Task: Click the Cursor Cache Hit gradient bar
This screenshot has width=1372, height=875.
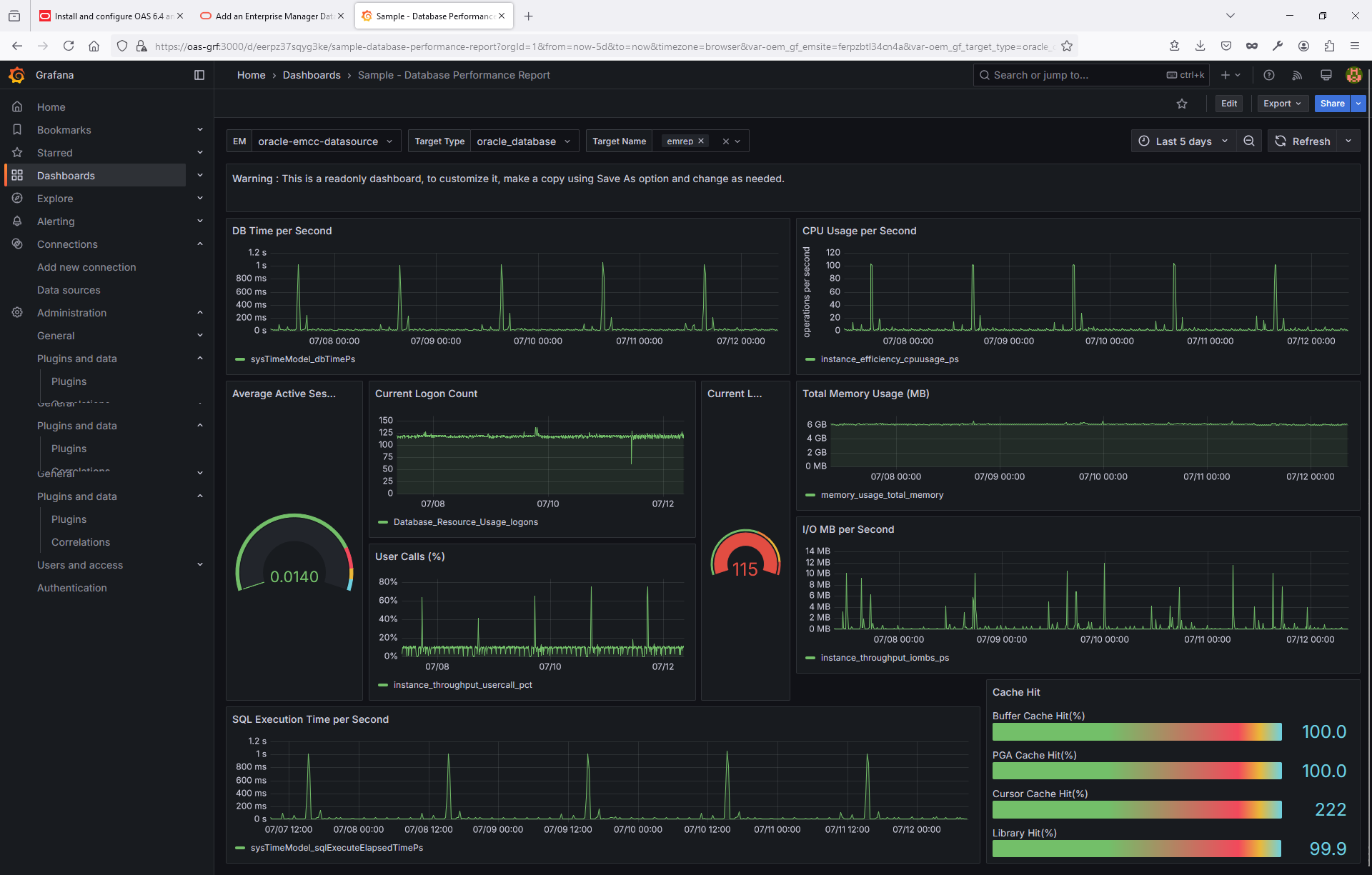Action: (x=1136, y=809)
